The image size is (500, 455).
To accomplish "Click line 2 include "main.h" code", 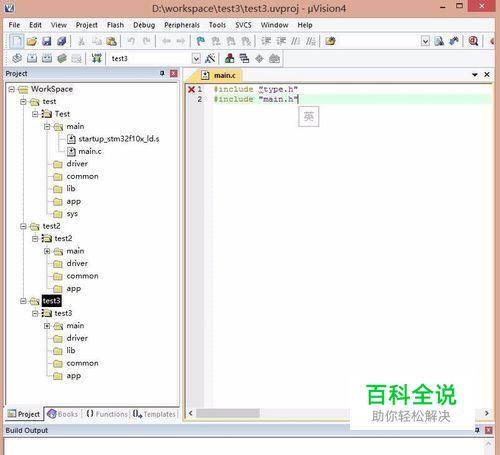I will pos(256,99).
